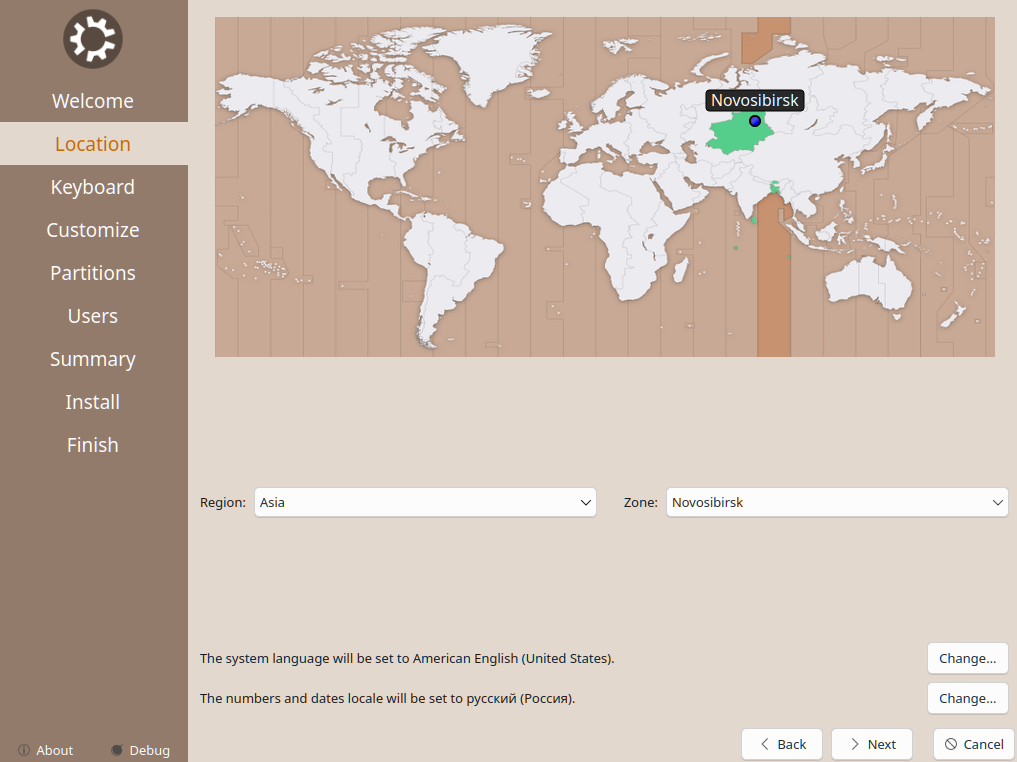Expand the Zone dropdown arrow
Image resolution: width=1017 pixels, height=762 pixels.
[x=997, y=503]
